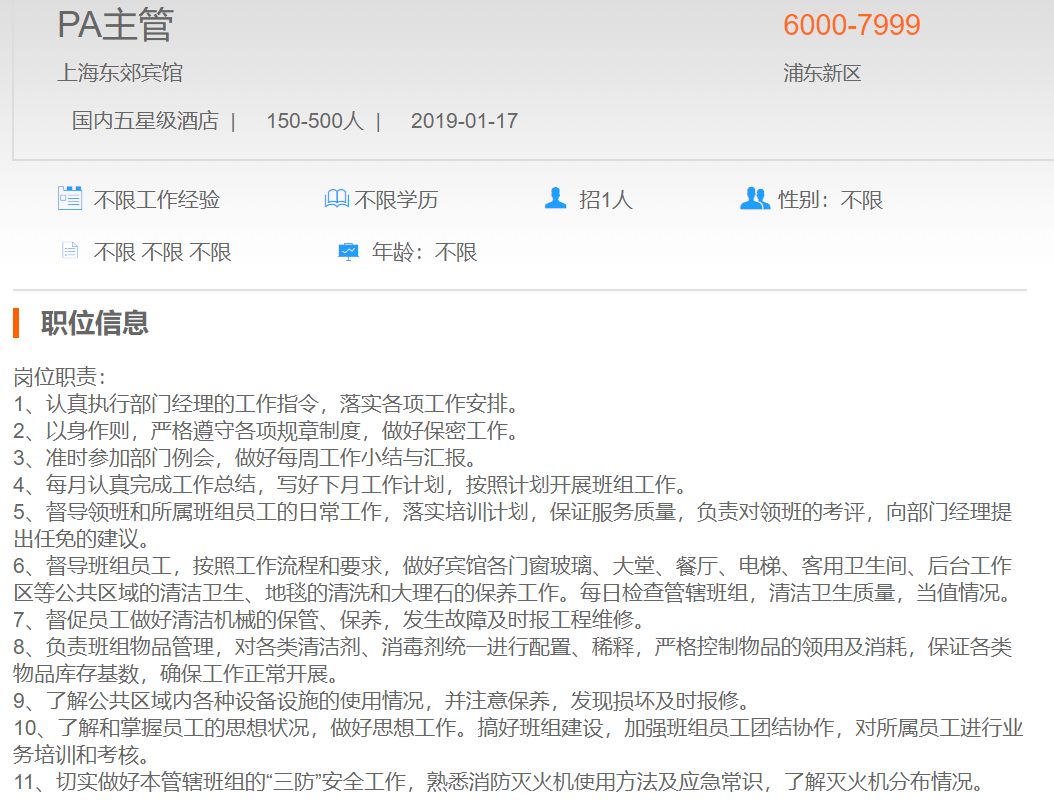Click the 6000-7999 salary range
The image size is (1054, 812).
pos(851,25)
